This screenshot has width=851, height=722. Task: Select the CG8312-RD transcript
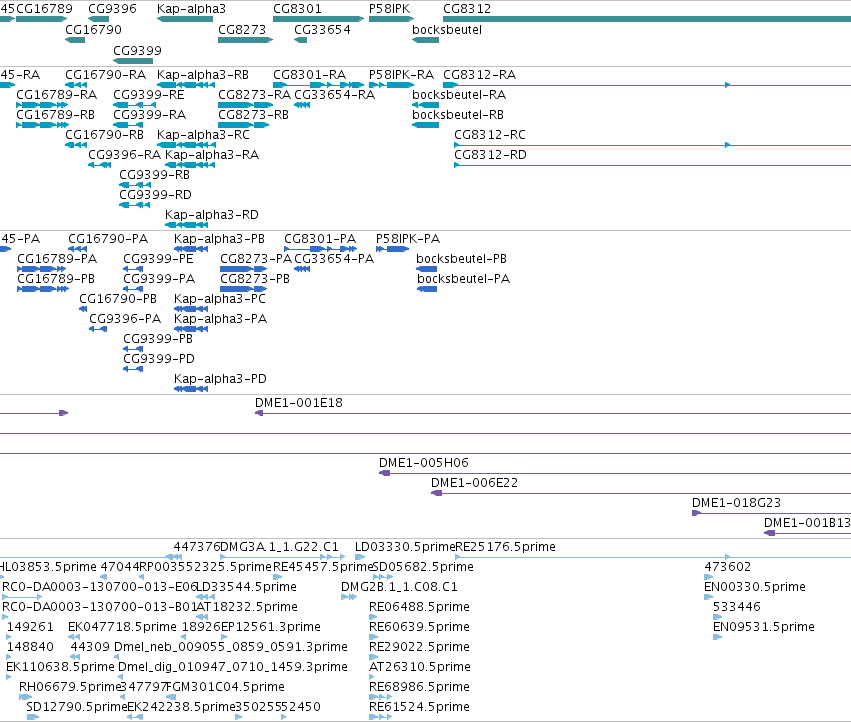[652, 165]
